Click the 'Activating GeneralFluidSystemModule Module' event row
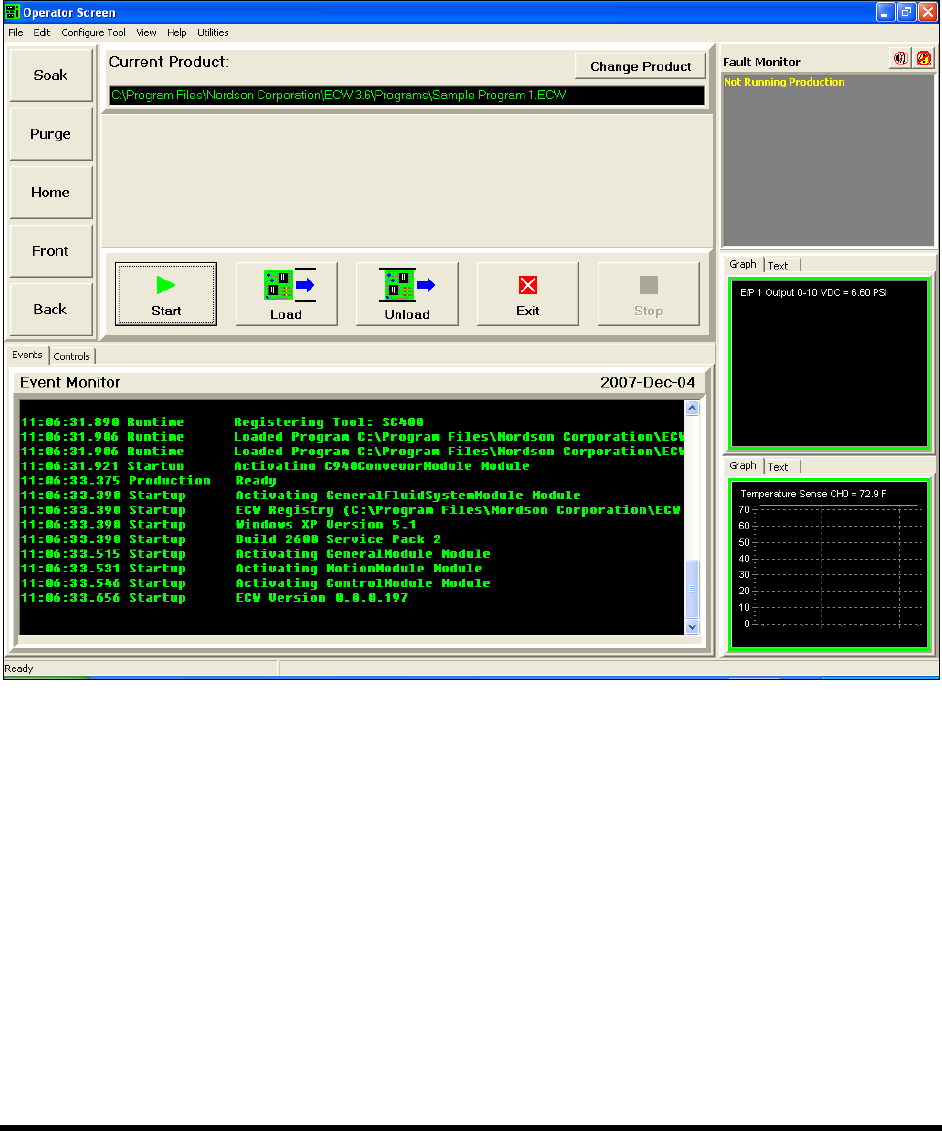Screen dimensions: 942x1131 tap(352, 495)
